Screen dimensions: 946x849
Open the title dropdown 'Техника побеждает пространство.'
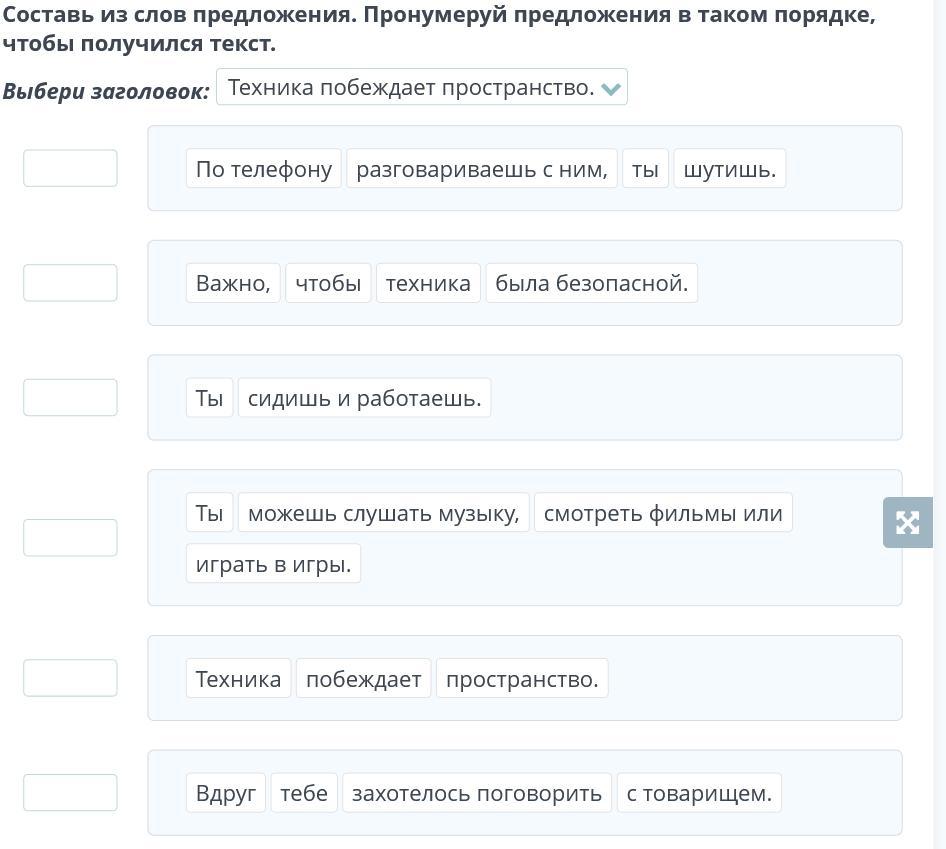411,88
